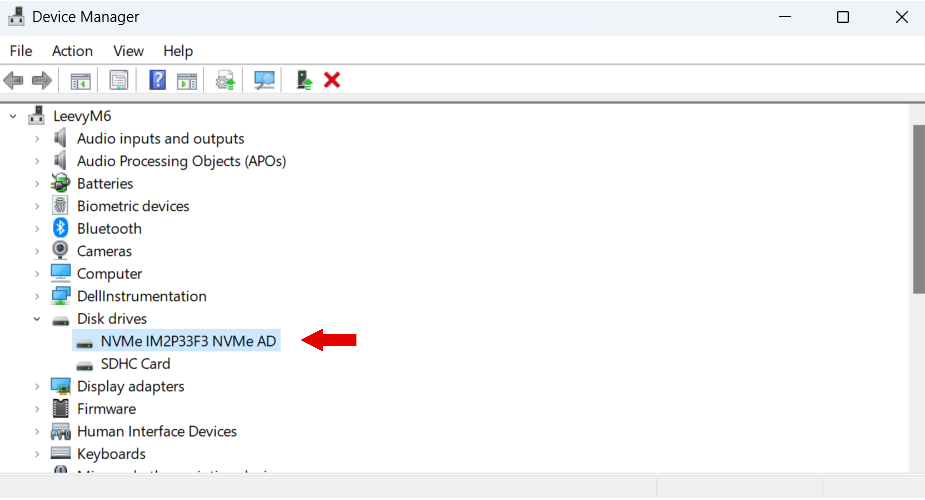
Task: Click the Disk drives category icon
Action: tap(60, 320)
